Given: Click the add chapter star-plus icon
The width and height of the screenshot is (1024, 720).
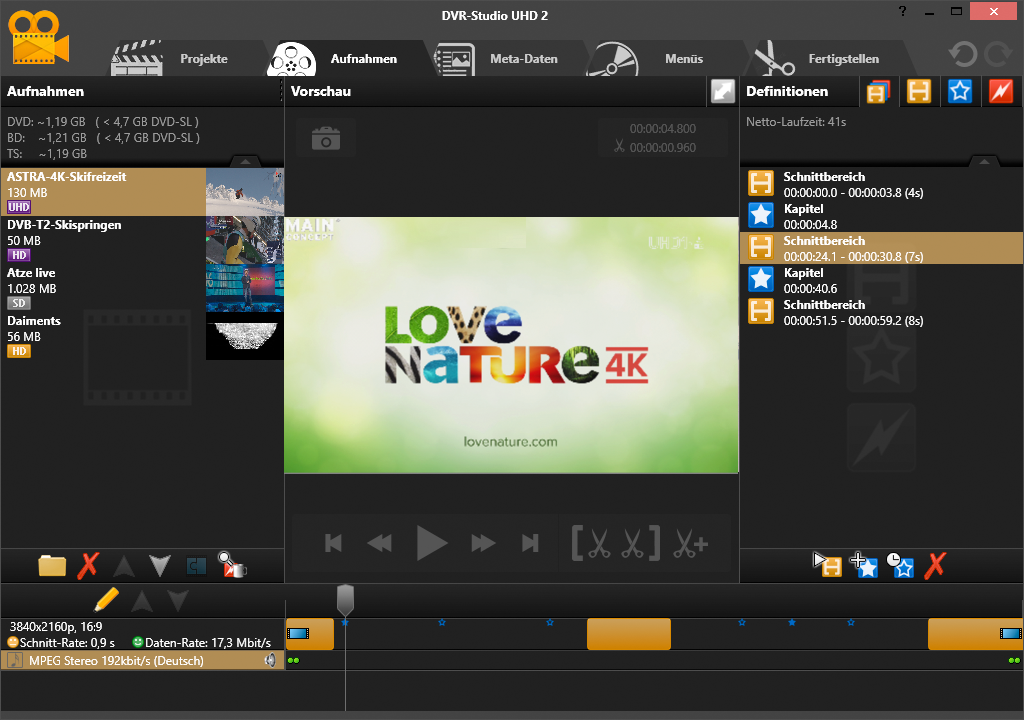Looking at the screenshot, I should (x=864, y=565).
